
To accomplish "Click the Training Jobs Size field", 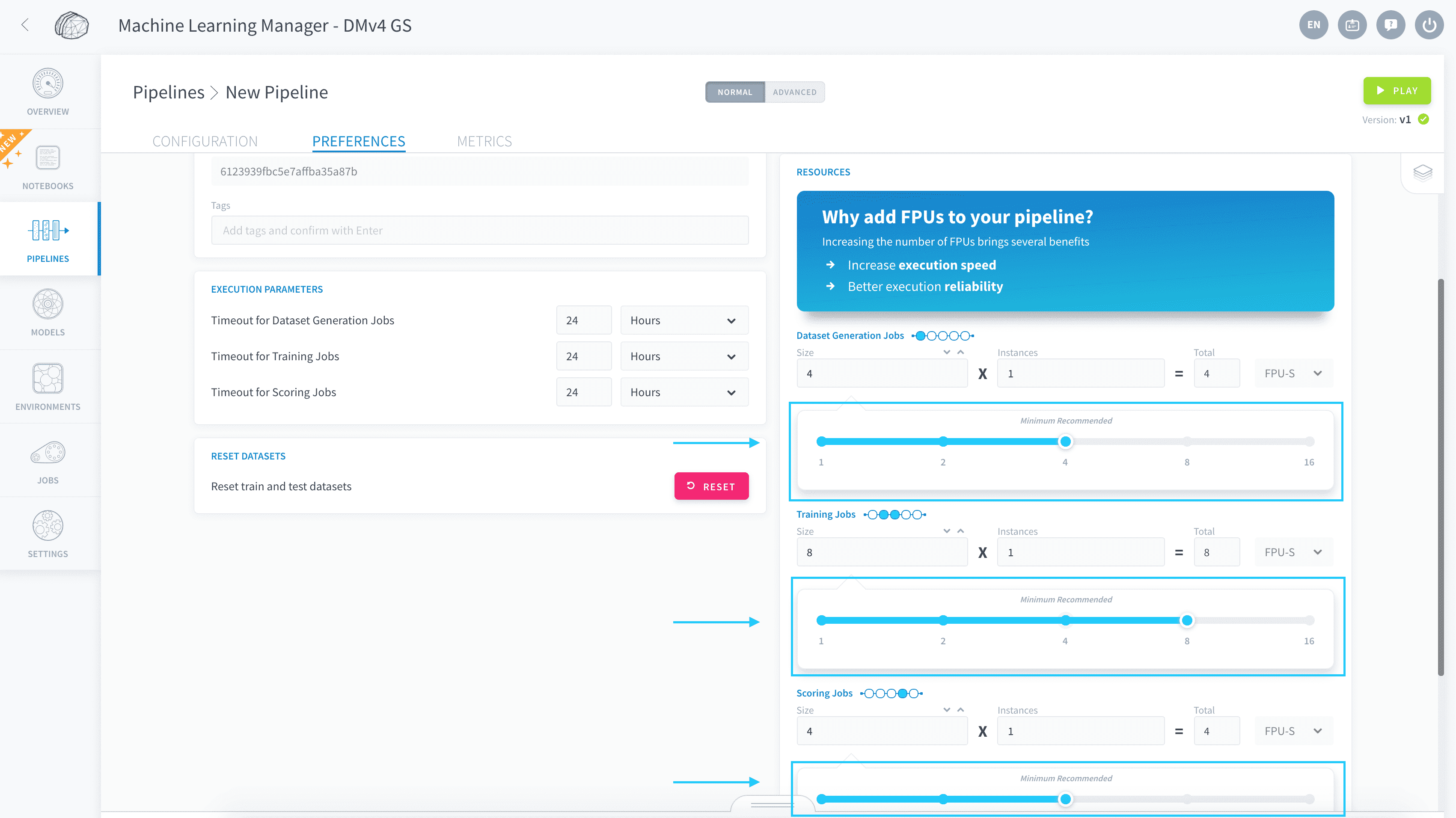I will point(883,552).
